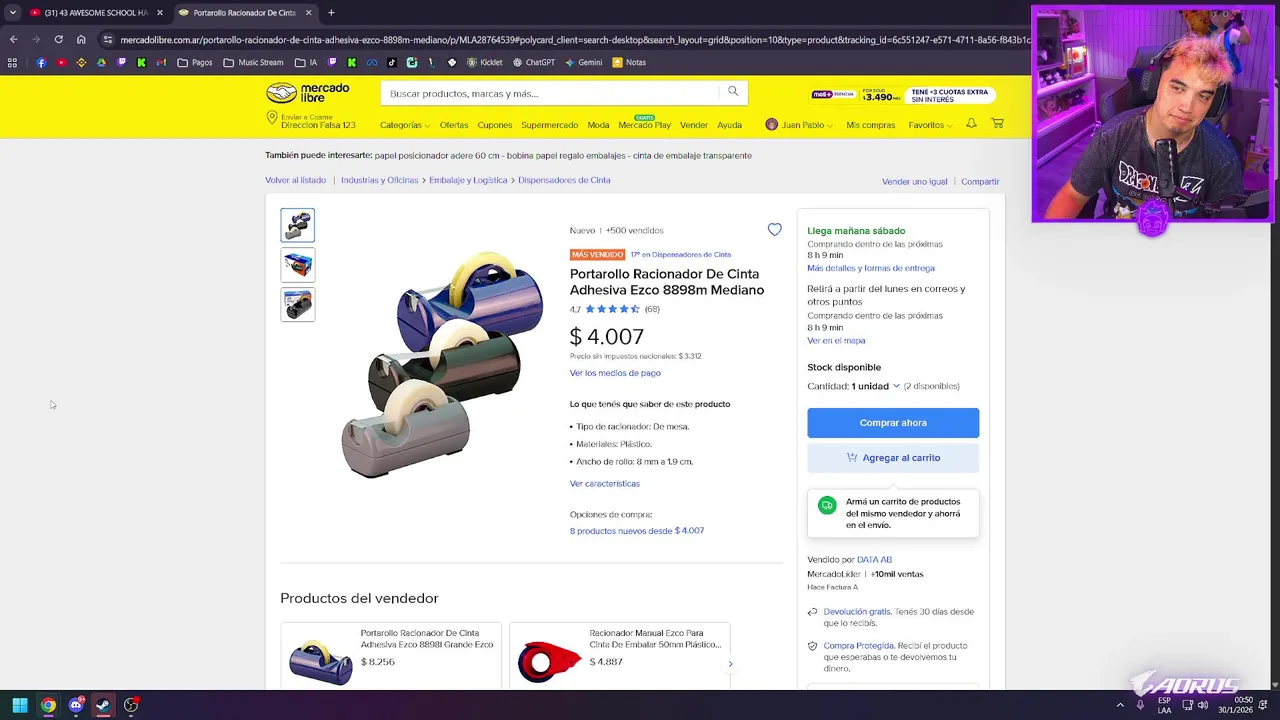The height and width of the screenshot is (720, 1280).
Task: Go to Ofertas in navigation
Action: tap(454, 125)
